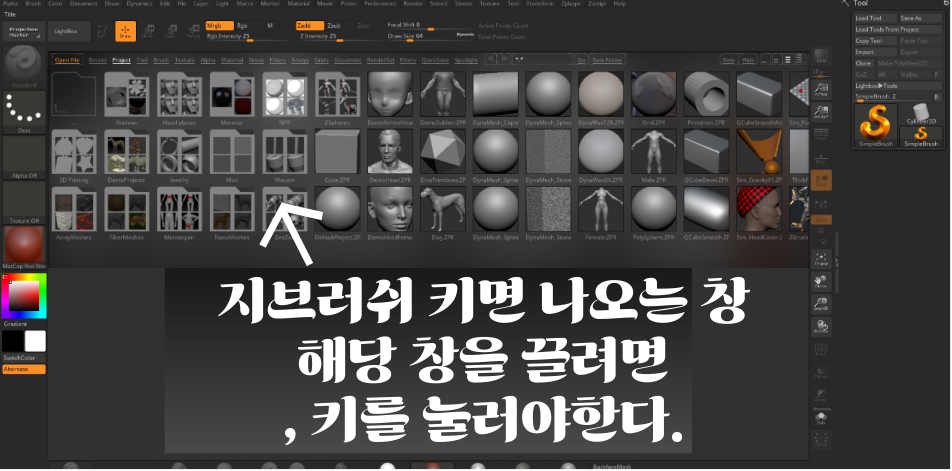952x471 pixels.
Task: Open the Alpha menu
Action: (x=10, y=4)
